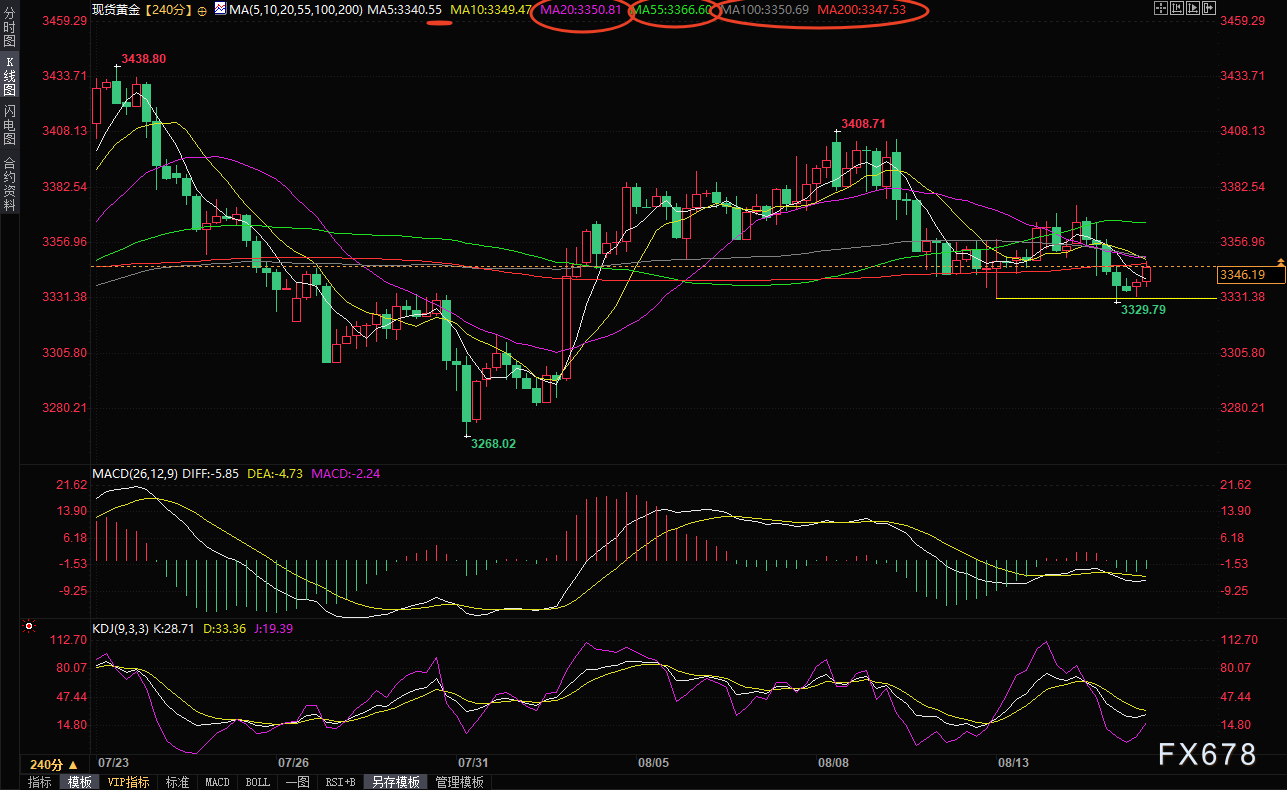Click the MACD(26,12,9) indicator label
Image resolution: width=1287 pixels, height=790 pixels.
[135, 473]
